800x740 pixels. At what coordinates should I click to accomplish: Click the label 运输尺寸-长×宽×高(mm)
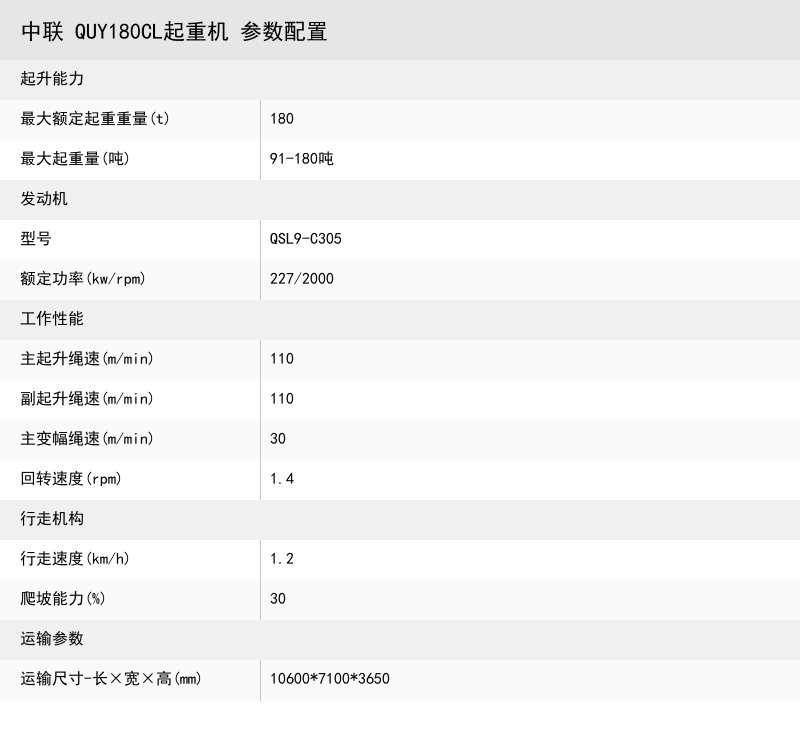pos(111,679)
